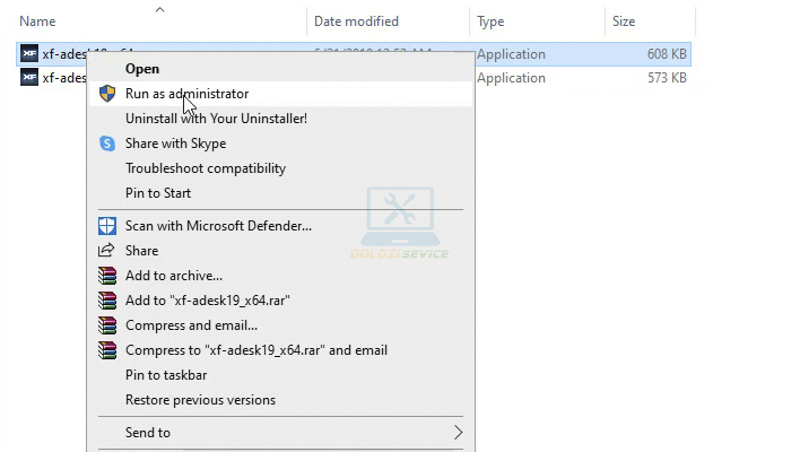This screenshot has height=452, width=800.
Task: Select Uninstall with Your Uninstaller!
Action: pos(216,119)
